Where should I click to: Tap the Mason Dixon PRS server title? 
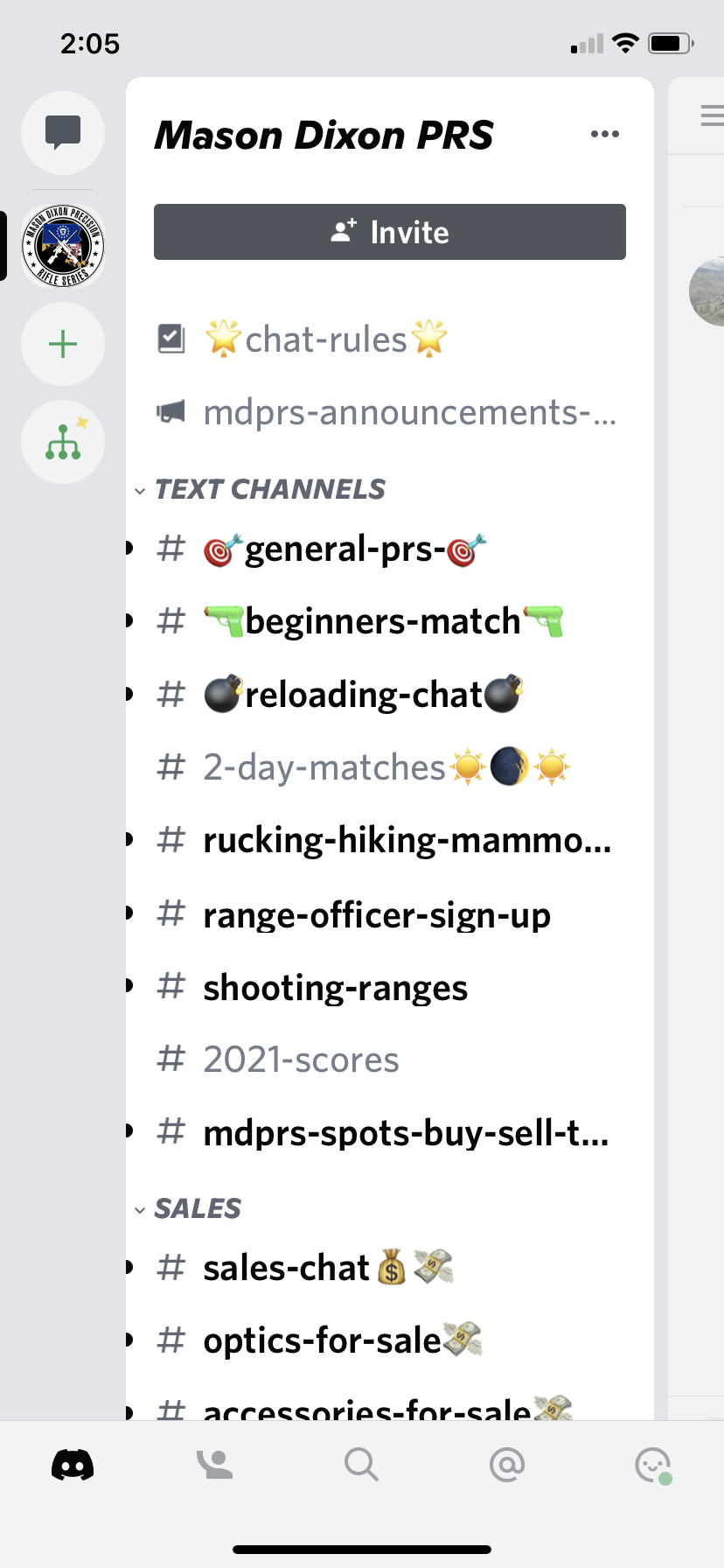point(324,135)
